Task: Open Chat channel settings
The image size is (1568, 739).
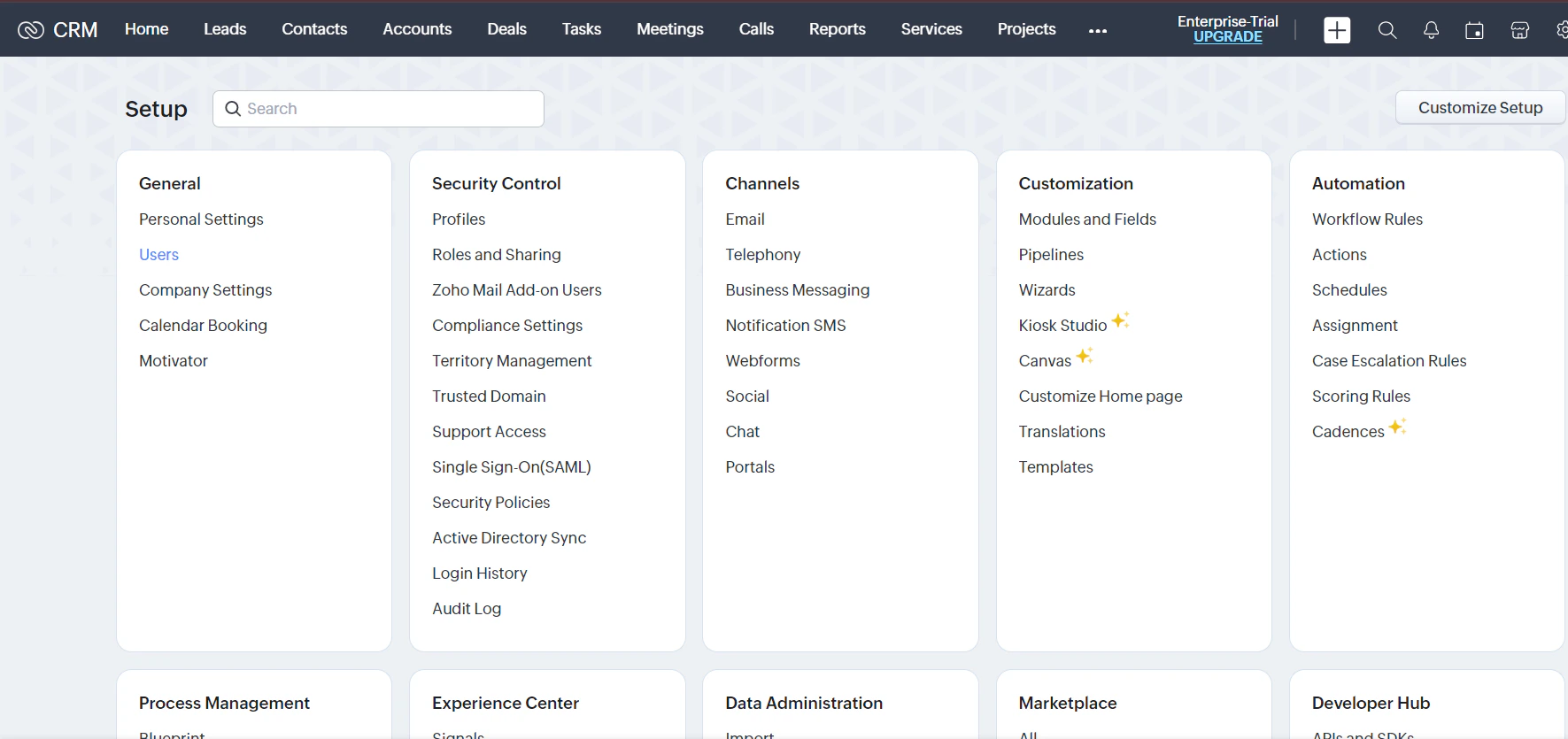Action: tap(743, 432)
